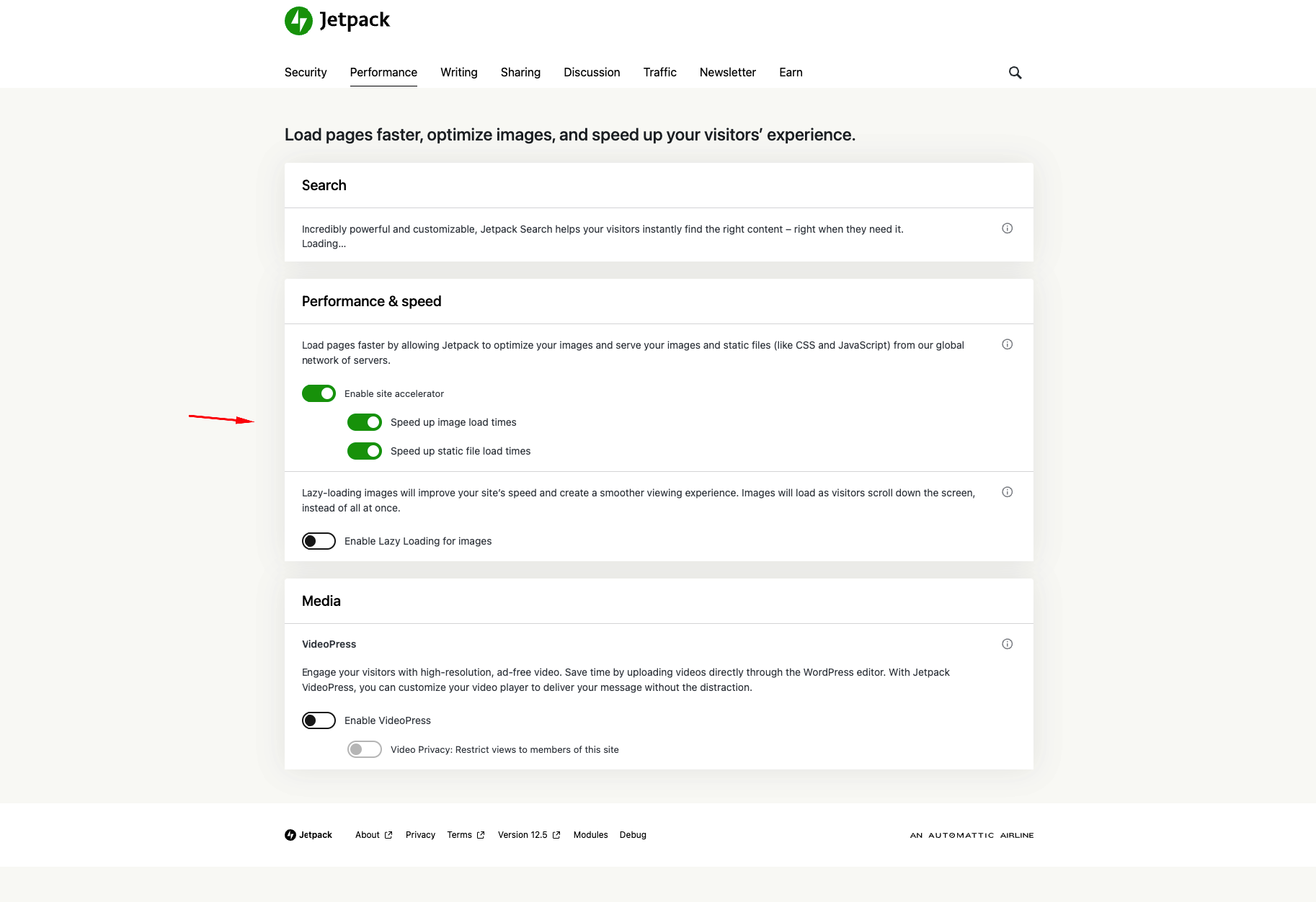Viewport: 1316px width, 902px height.
Task: Click the footer Jetpack logo
Action: point(308,835)
